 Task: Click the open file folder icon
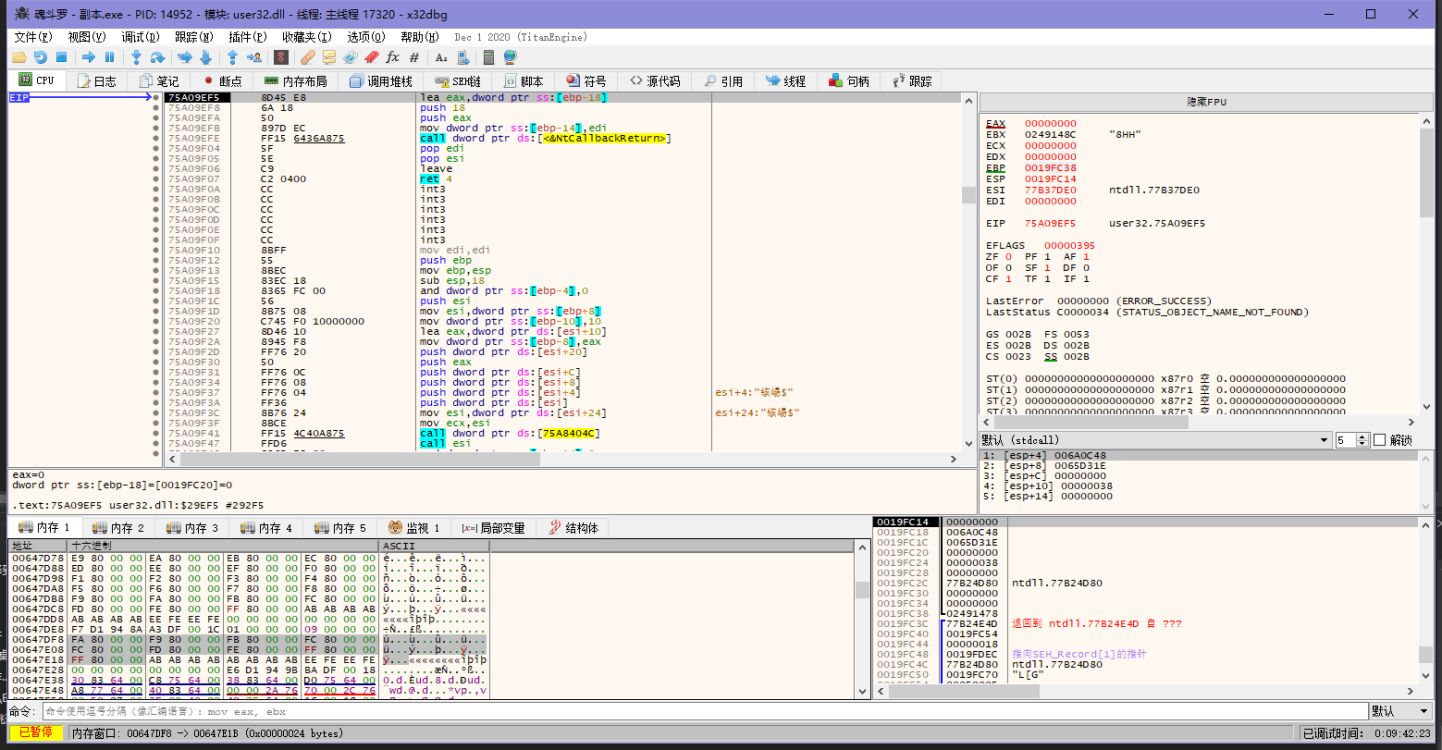pyautogui.click(x=18, y=58)
